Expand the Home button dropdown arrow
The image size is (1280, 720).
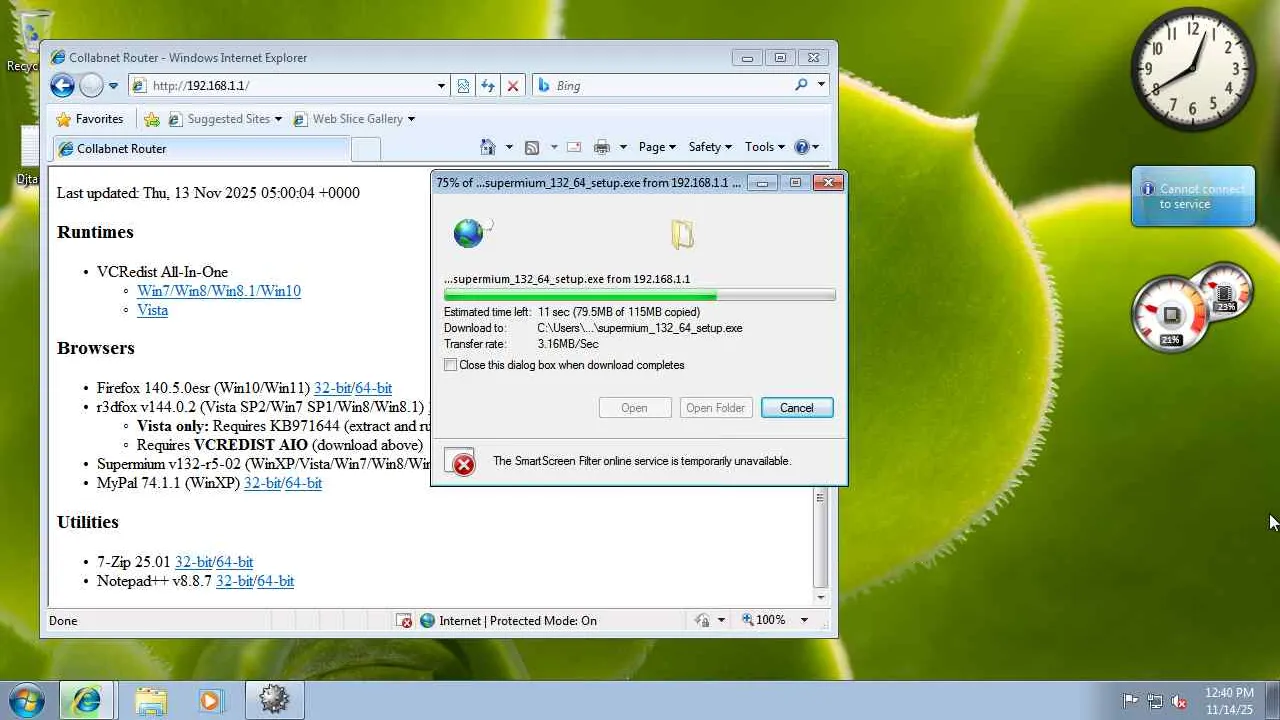tap(508, 147)
